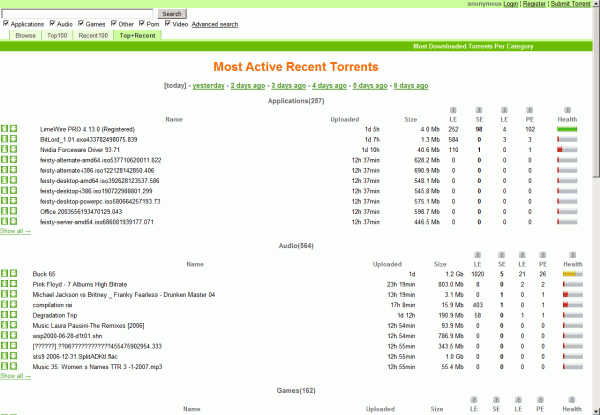Click download icon for BitLord_1.01.exe torrent
Viewport: 600px width, 415px height.
pyautogui.click(x=13, y=139)
